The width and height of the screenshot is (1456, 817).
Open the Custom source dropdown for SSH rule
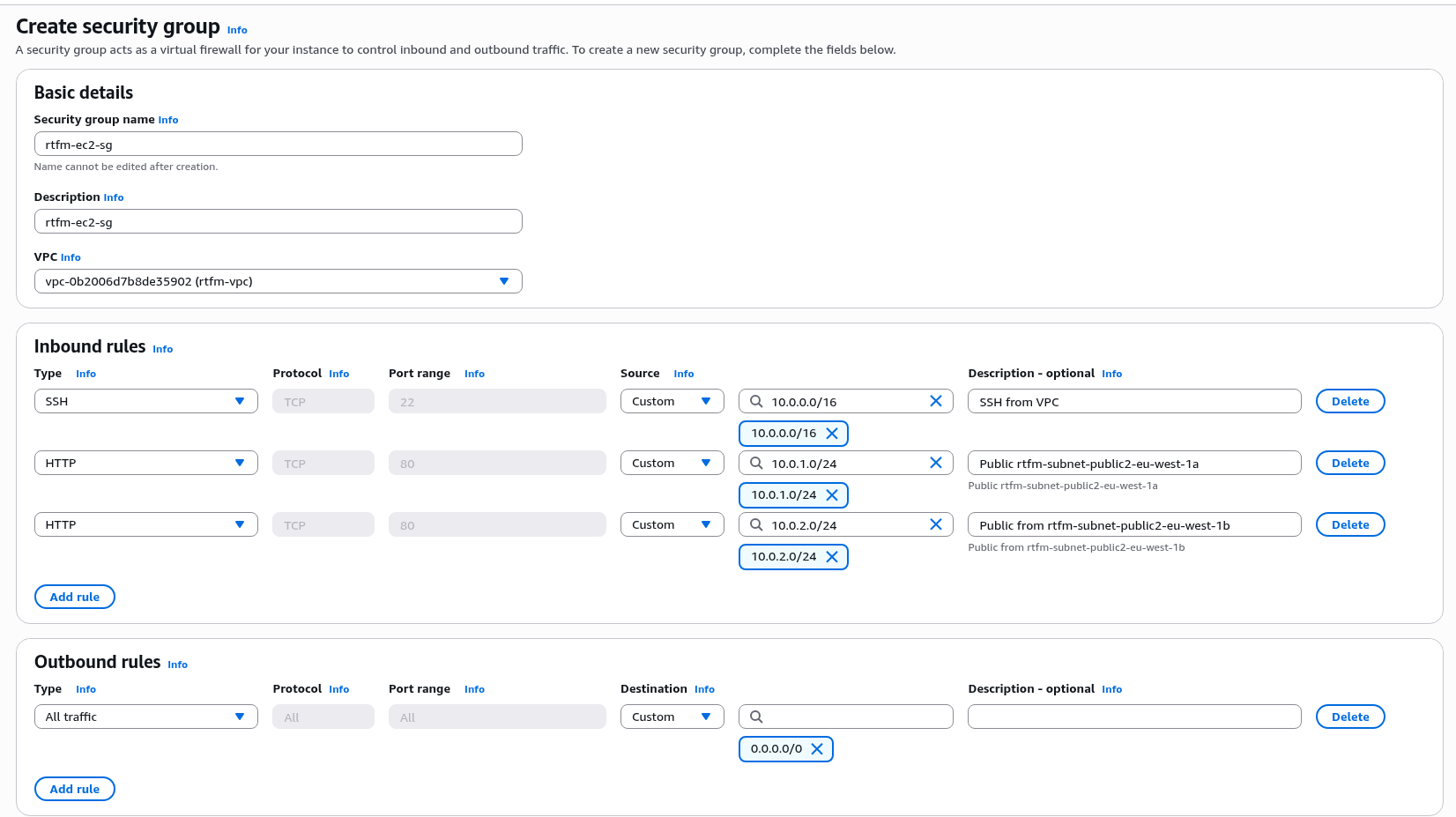[x=672, y=401]
